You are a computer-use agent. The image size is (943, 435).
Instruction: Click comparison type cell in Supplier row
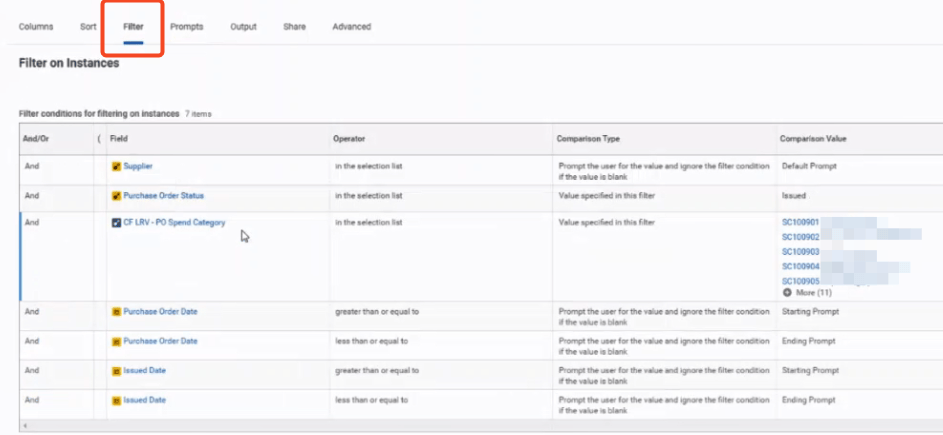click(664, 171)
